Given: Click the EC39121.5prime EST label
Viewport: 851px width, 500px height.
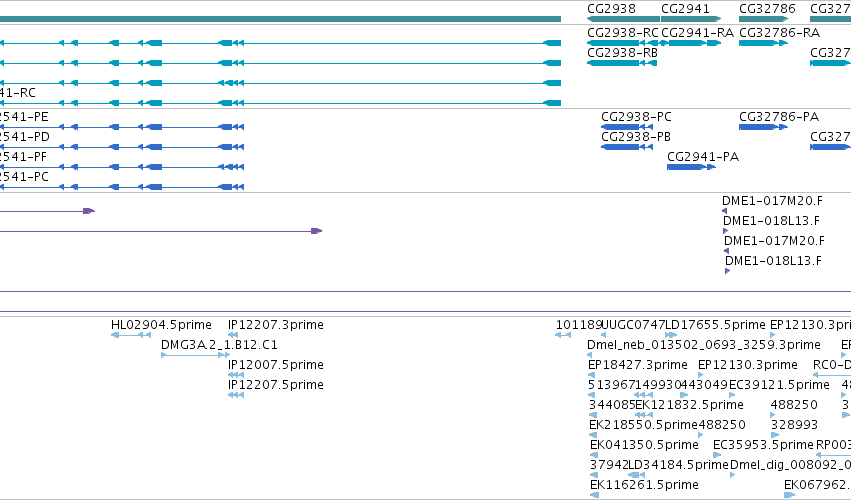Looking at the screenshot, I should [779, 385].
